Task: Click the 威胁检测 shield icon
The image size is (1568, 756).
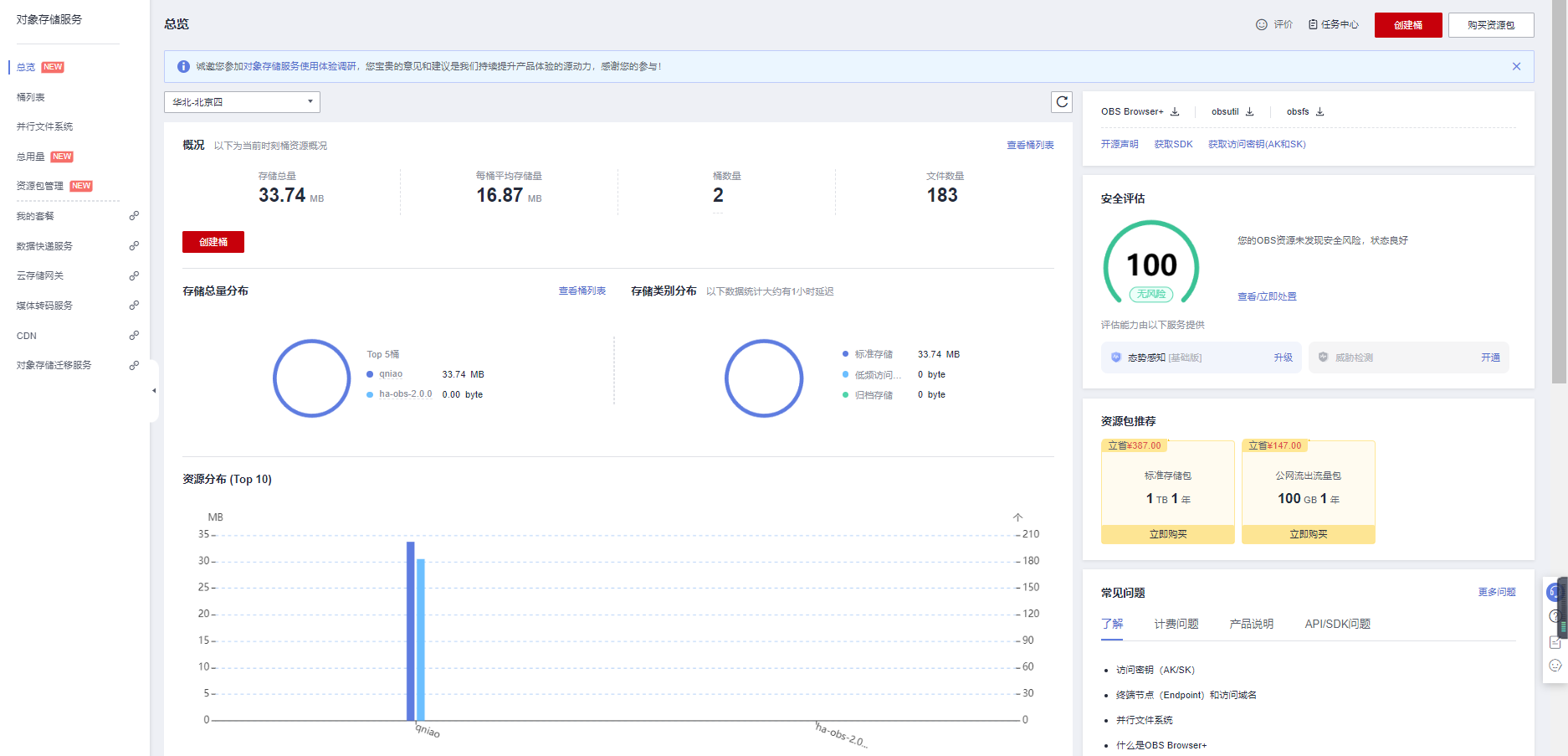Action: [1324, 357]
